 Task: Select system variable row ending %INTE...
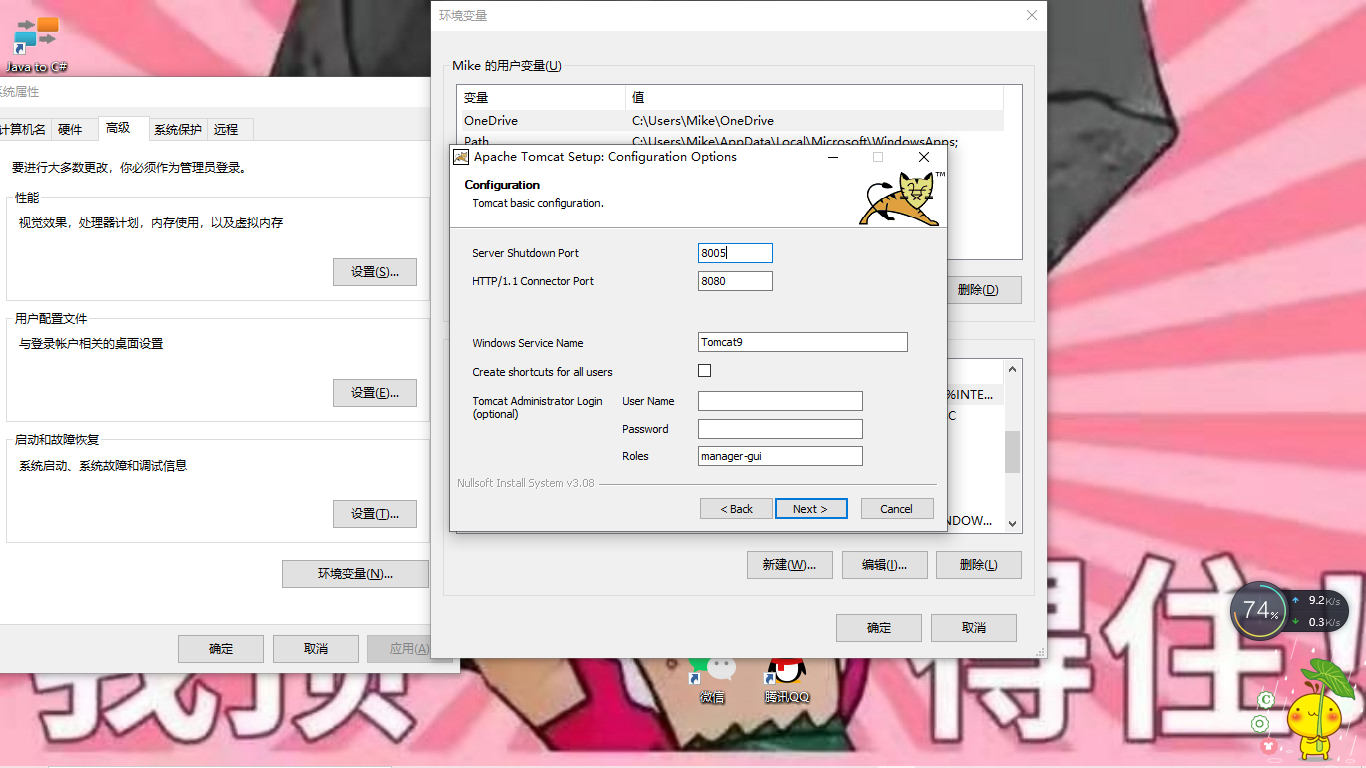point(975,395)
